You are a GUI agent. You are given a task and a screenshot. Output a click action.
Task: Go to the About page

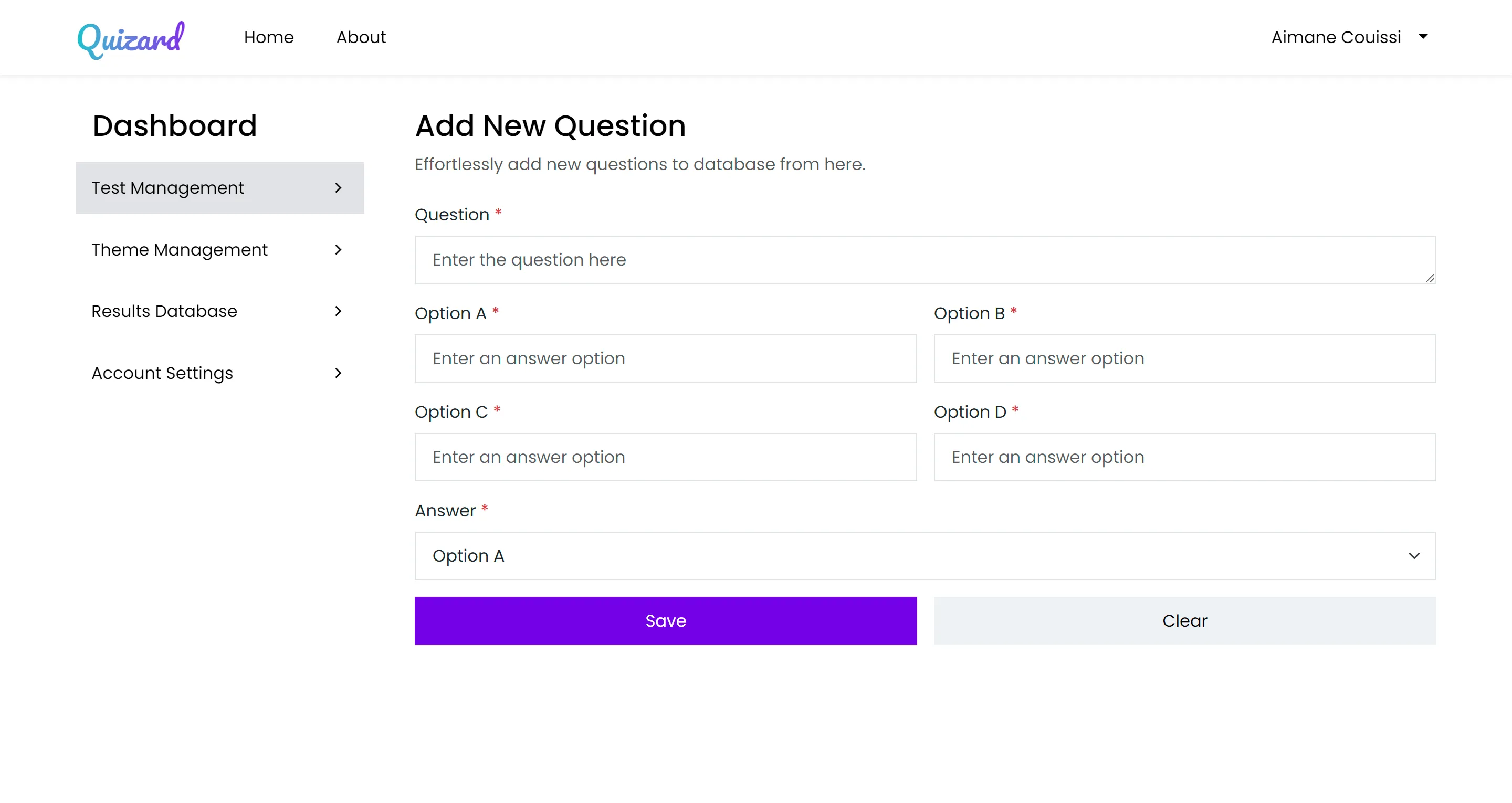(x=361, y=38)
